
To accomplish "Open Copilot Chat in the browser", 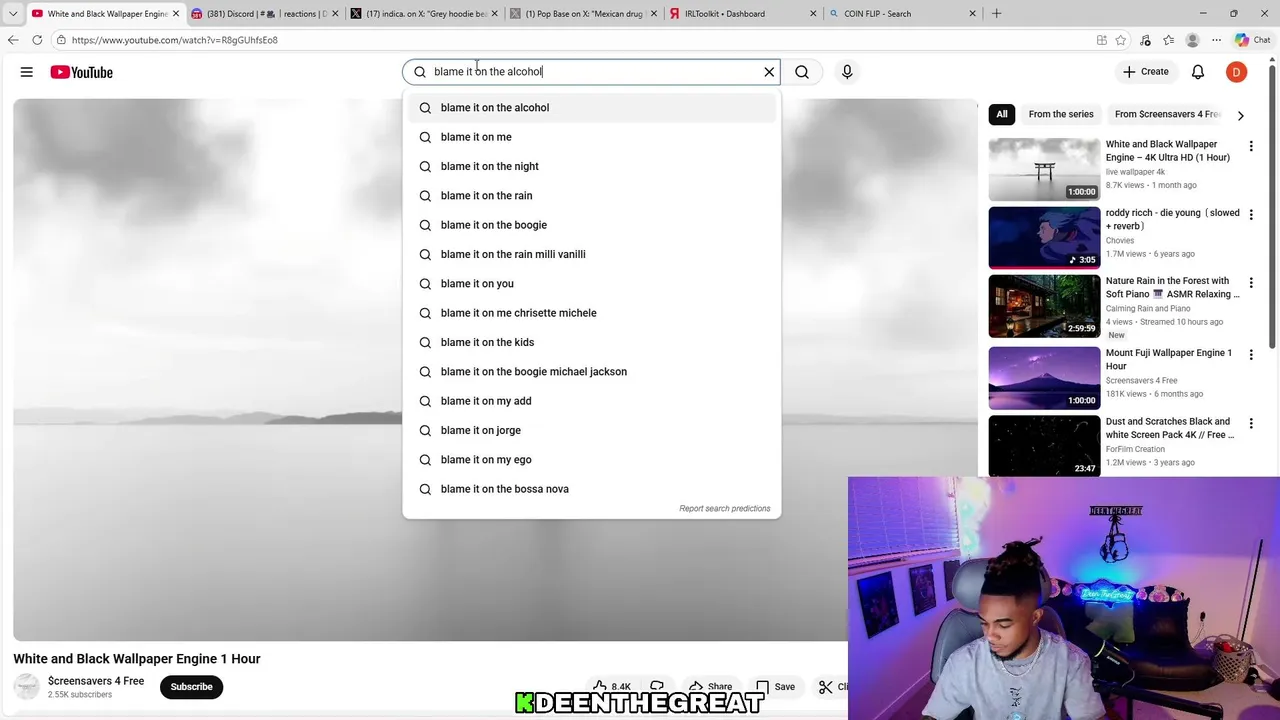I will coord(1252,40).
